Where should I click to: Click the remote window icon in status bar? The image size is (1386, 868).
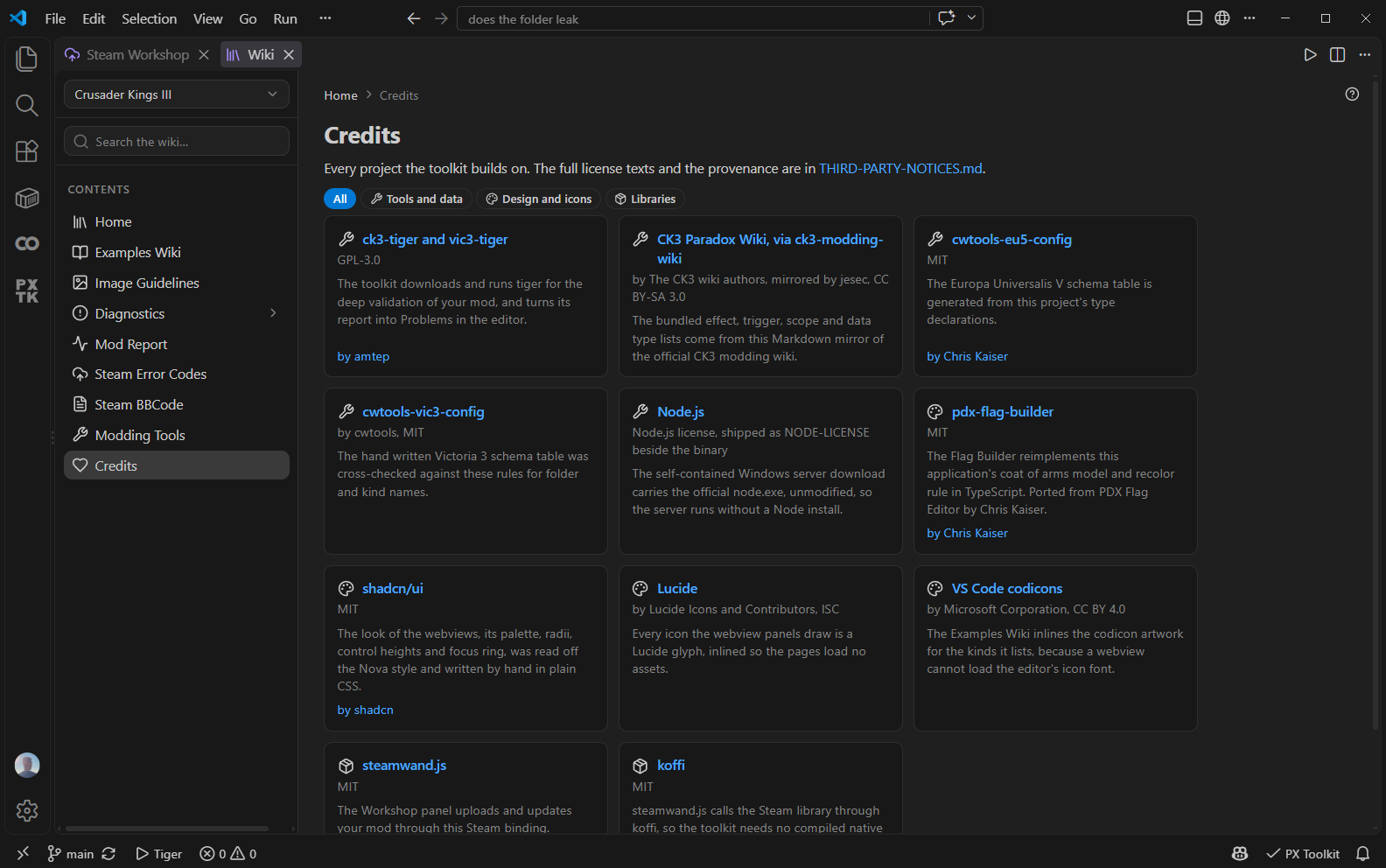(24, 853)
